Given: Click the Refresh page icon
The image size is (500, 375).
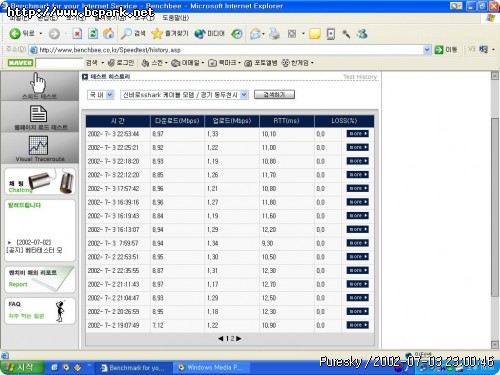Looking at the screenshot, I should tap(93, 34).
